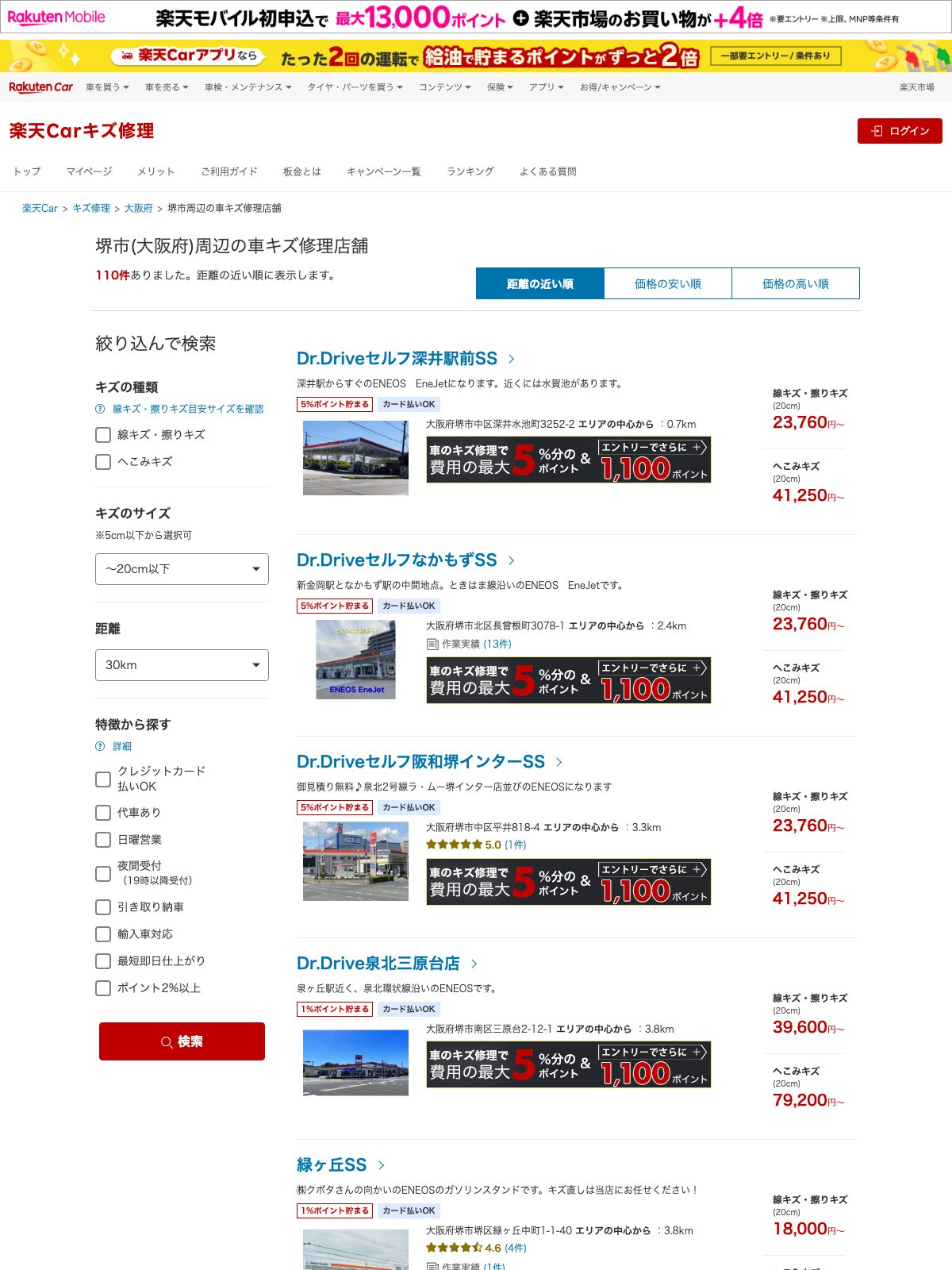
Task: Click the red 検索 button
Action: point(182,1041)
